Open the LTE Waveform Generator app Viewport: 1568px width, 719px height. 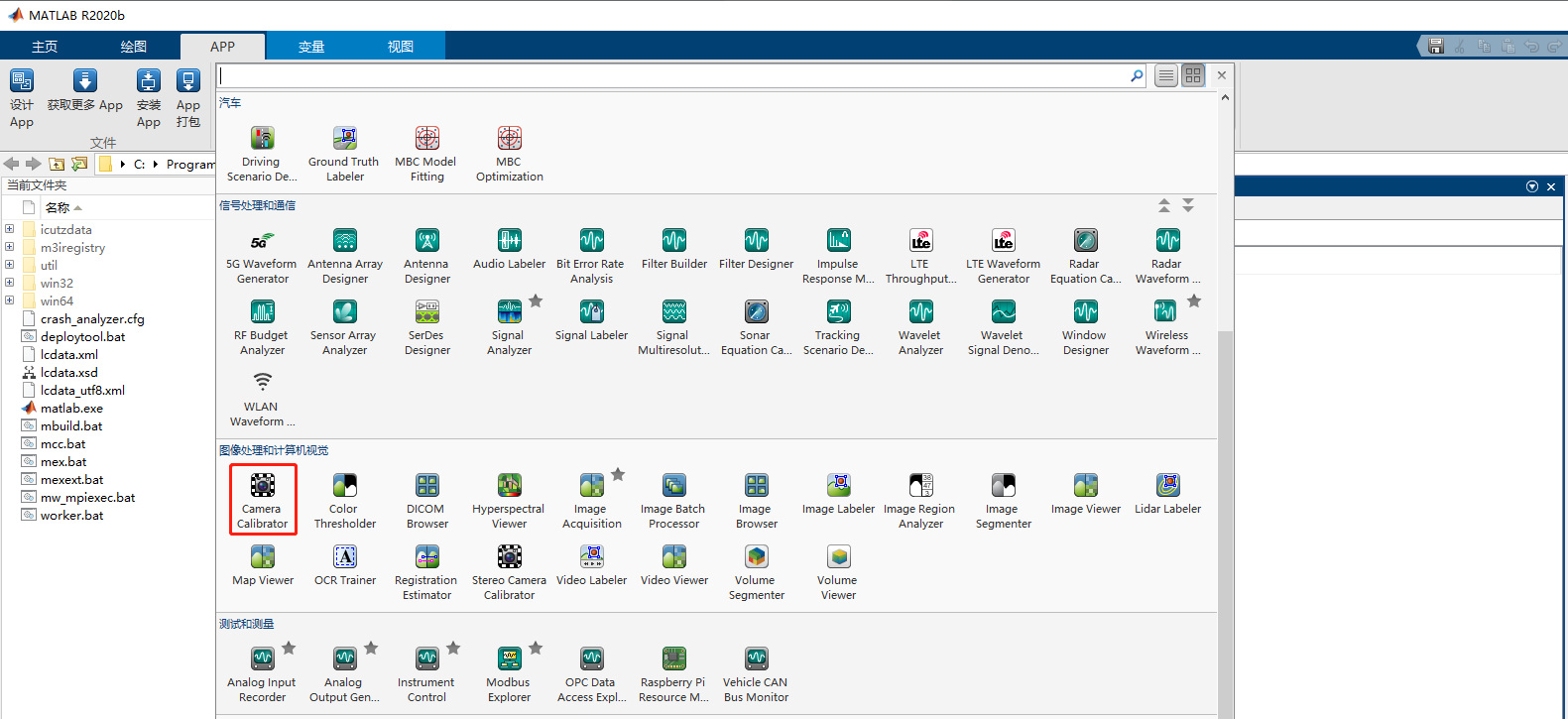1004,256
